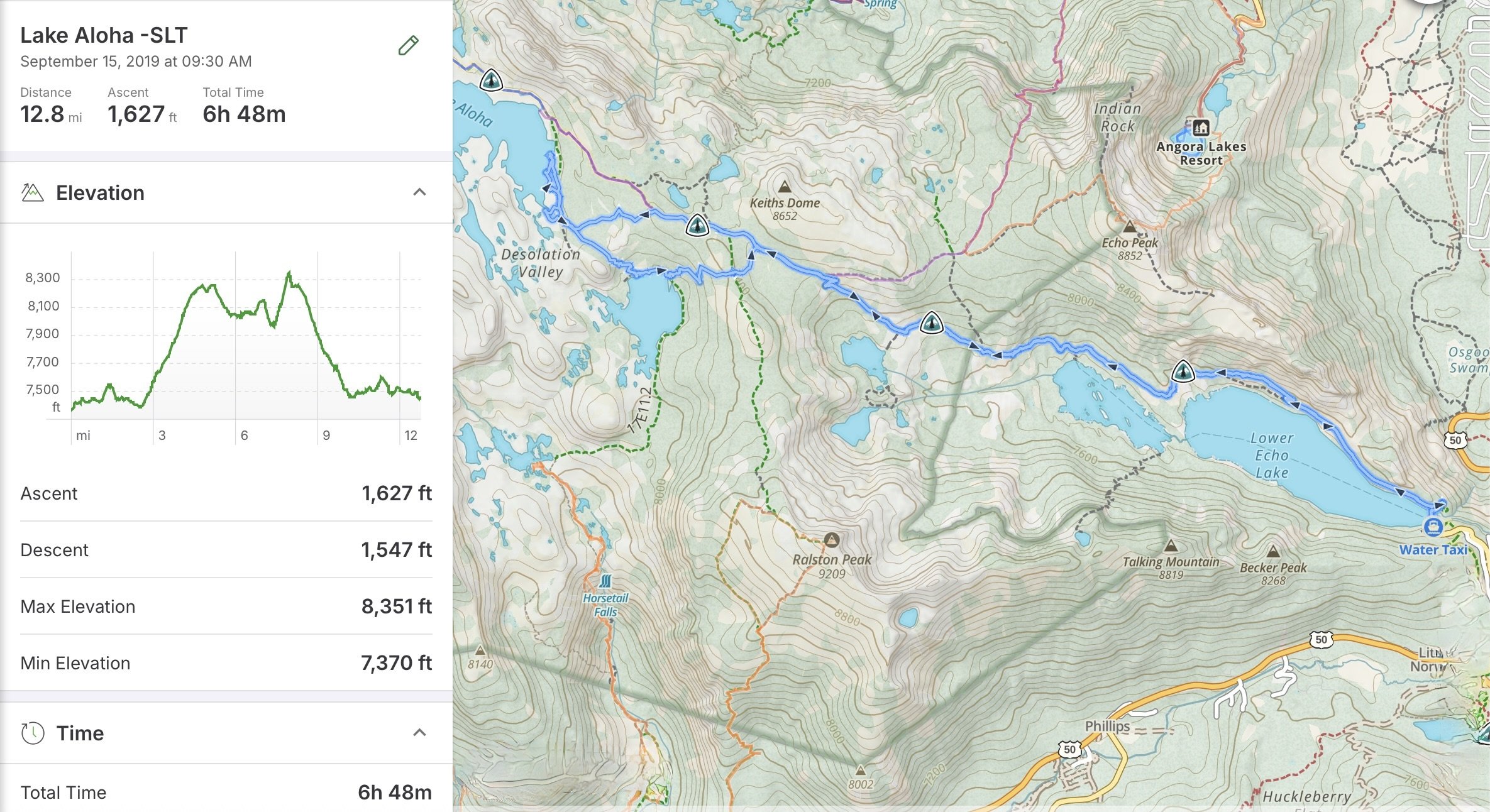Select the Keiths Dome peak triangle
Image resolution: width=1490 pixels, height=812 pixels.
point(784,187)
